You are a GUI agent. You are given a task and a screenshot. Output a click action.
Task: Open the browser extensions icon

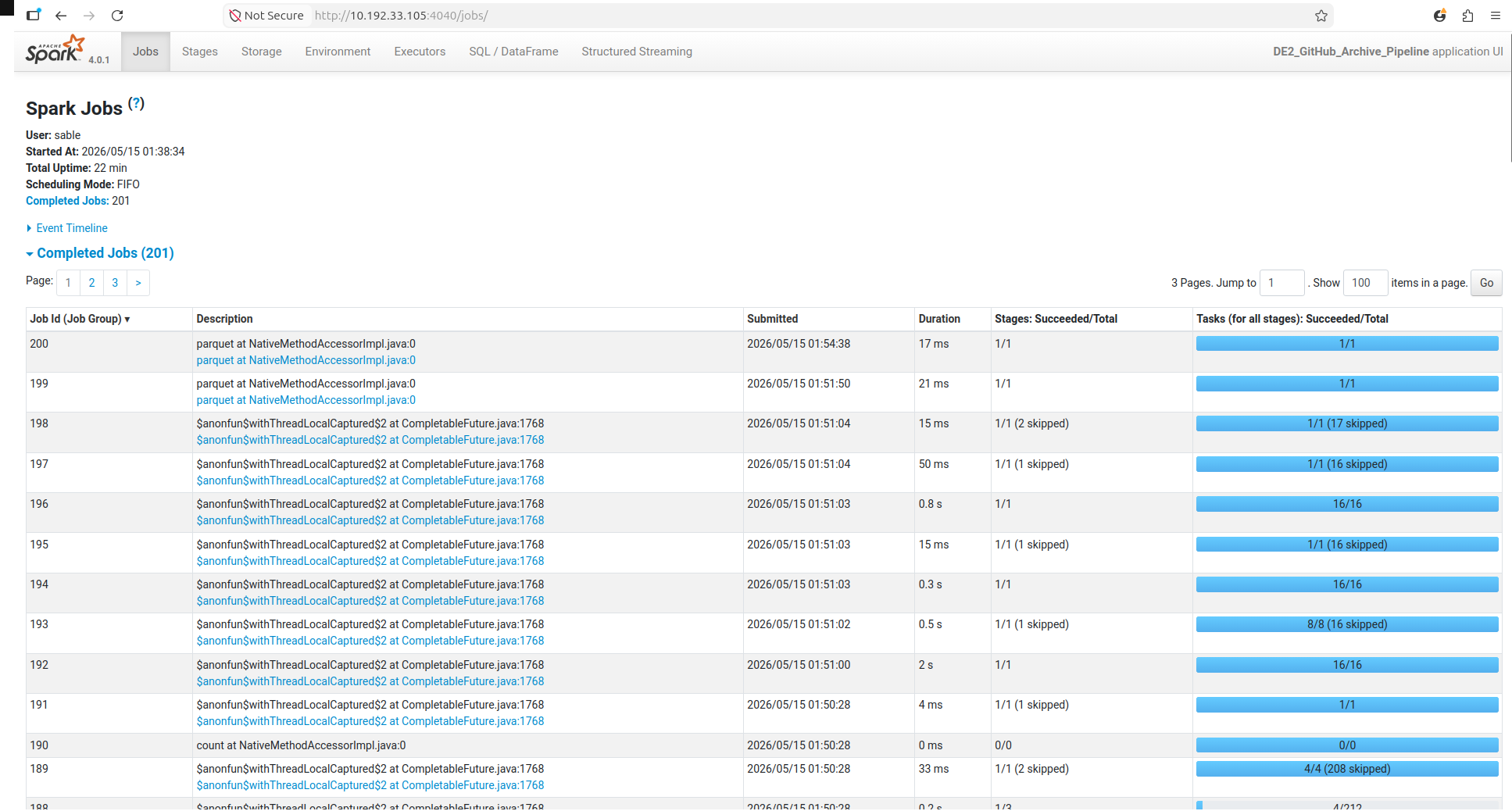point(1467,16)
